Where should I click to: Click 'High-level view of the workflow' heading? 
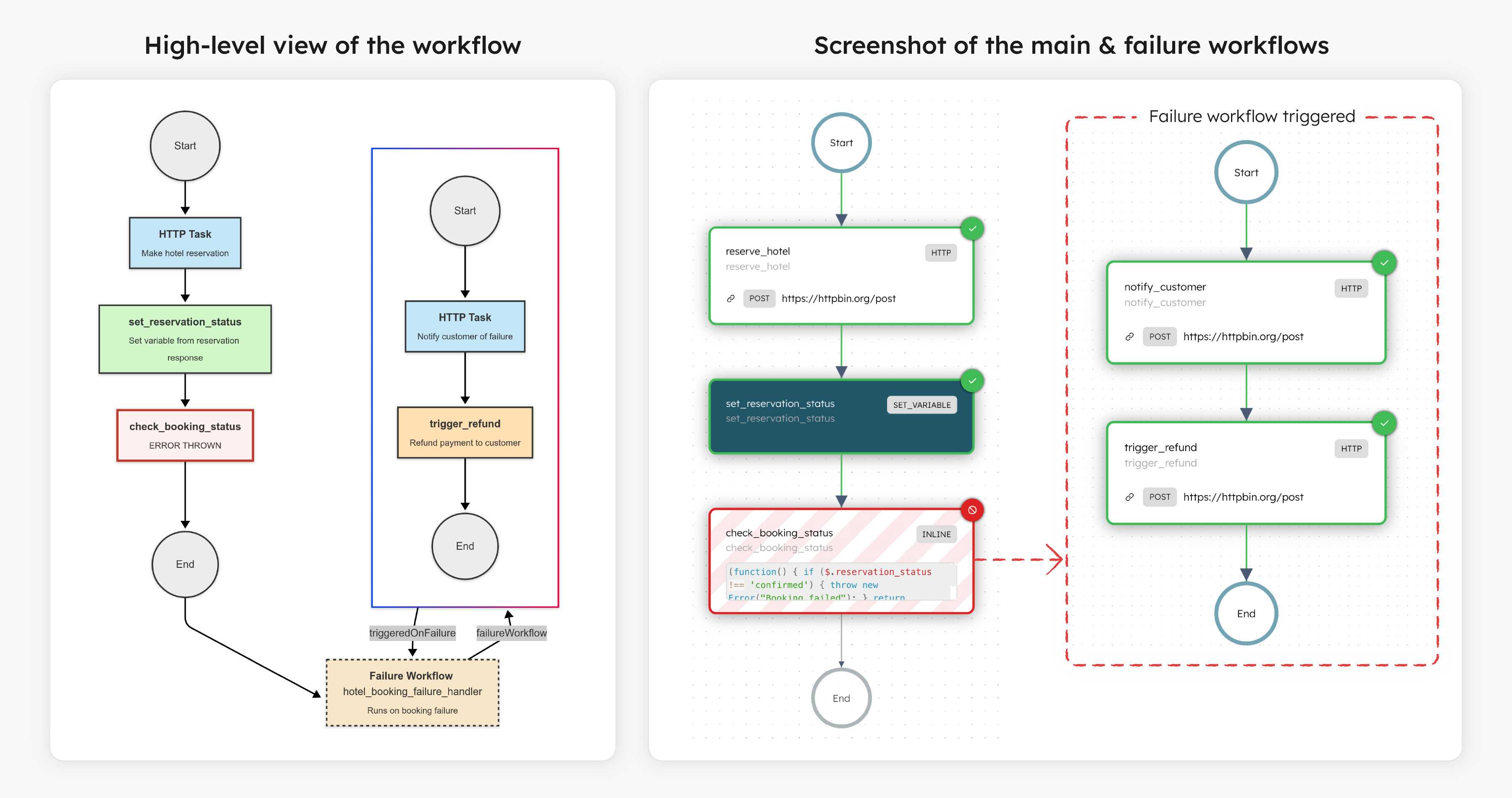333,45
